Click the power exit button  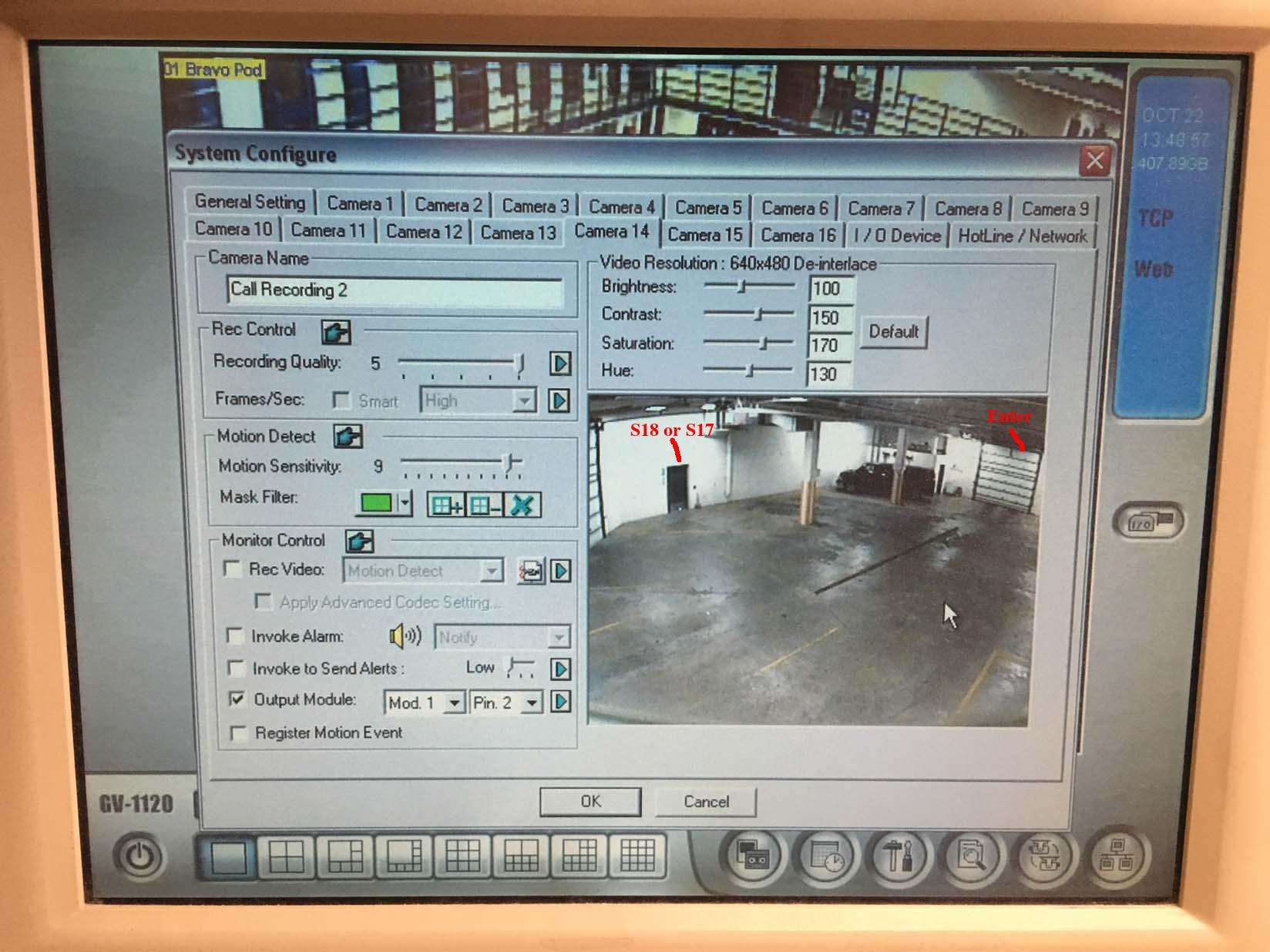point(139,856)
